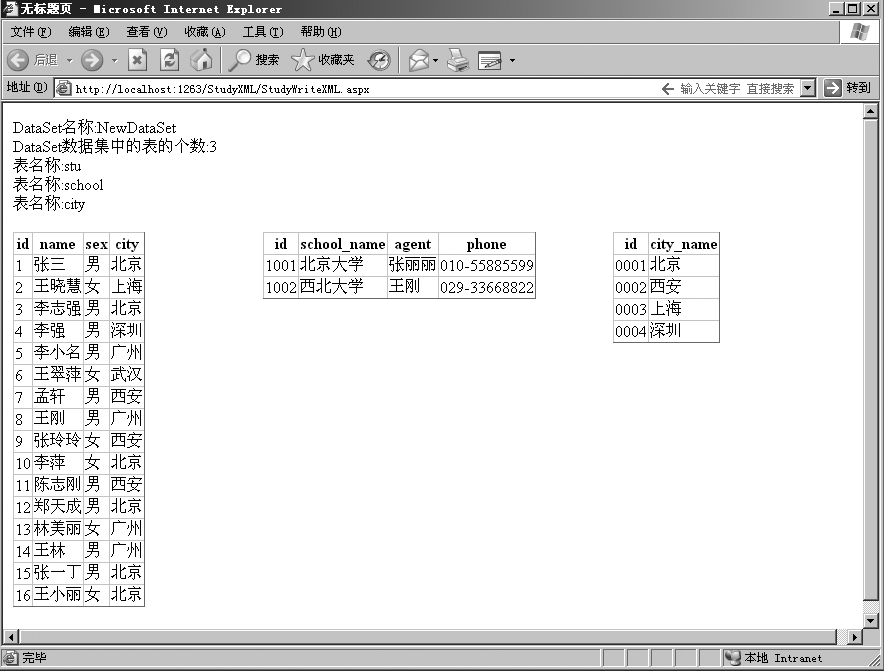The height and width of the screenshot is (672, 889).
Task: Click the agent cell '张丽丽'
Action: click(412, 265)
